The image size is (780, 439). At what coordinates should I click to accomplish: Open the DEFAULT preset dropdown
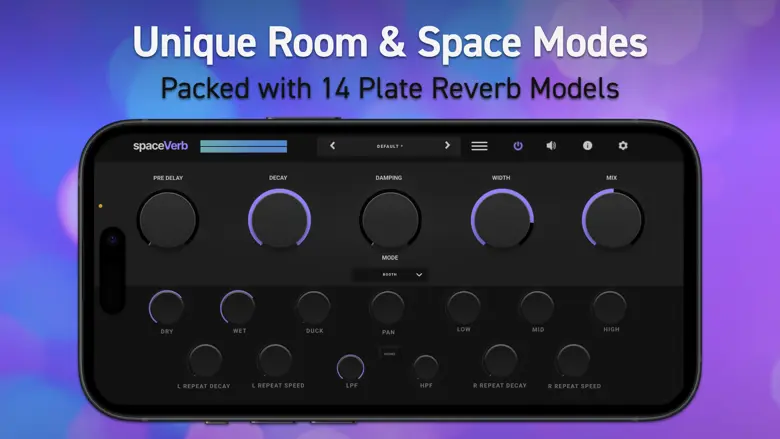click(389, 146)
